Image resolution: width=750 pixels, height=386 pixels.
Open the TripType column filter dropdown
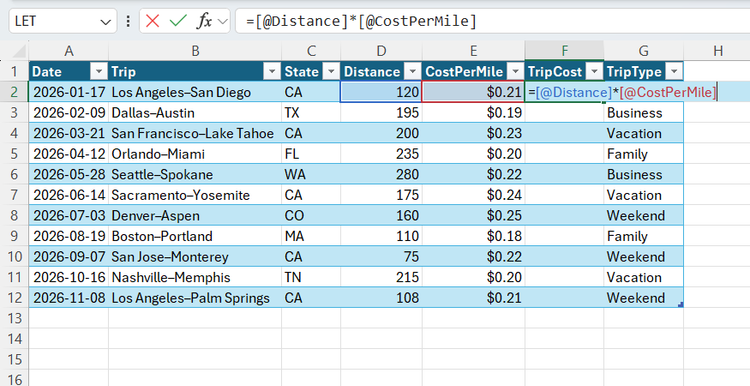click(673, 72)
